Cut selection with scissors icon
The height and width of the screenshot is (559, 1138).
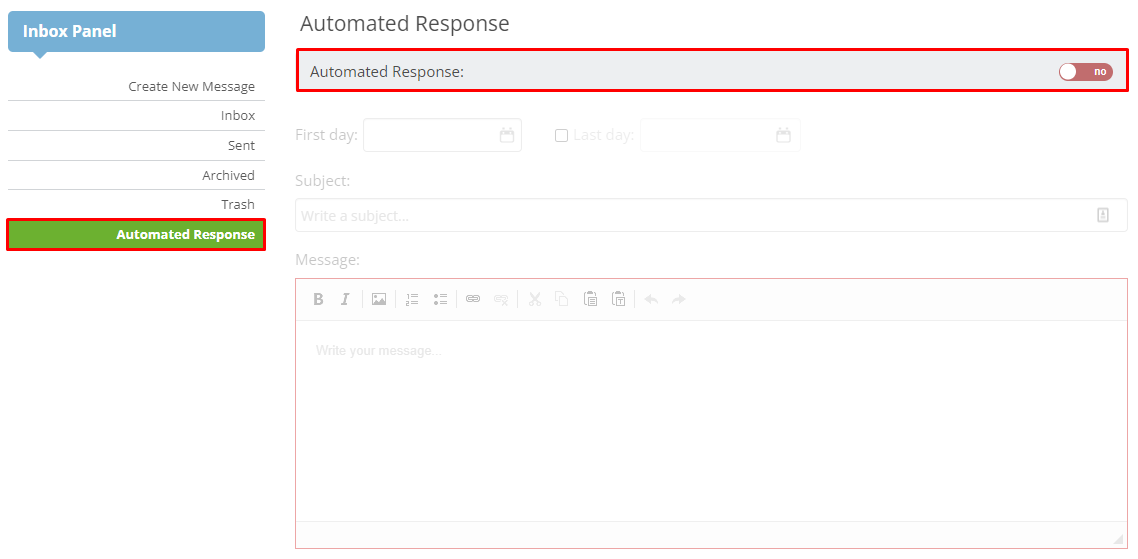point(535,299)
